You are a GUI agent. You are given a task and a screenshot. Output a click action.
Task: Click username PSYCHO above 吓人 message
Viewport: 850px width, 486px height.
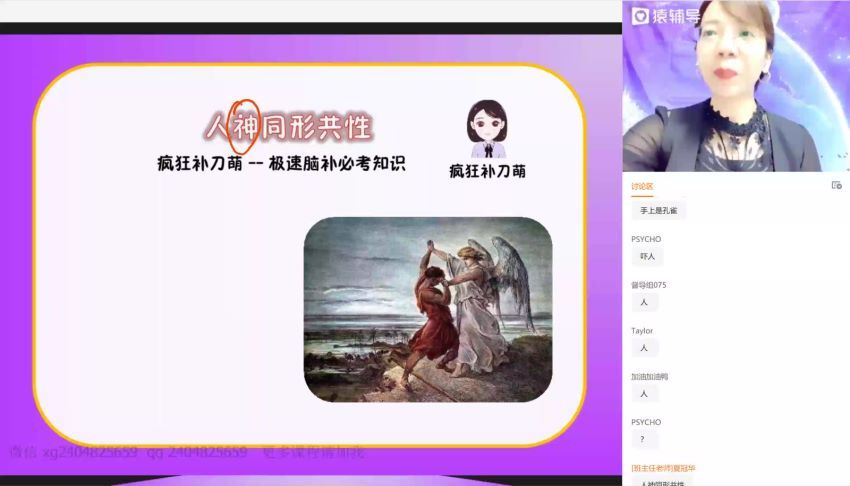(646, 239)
